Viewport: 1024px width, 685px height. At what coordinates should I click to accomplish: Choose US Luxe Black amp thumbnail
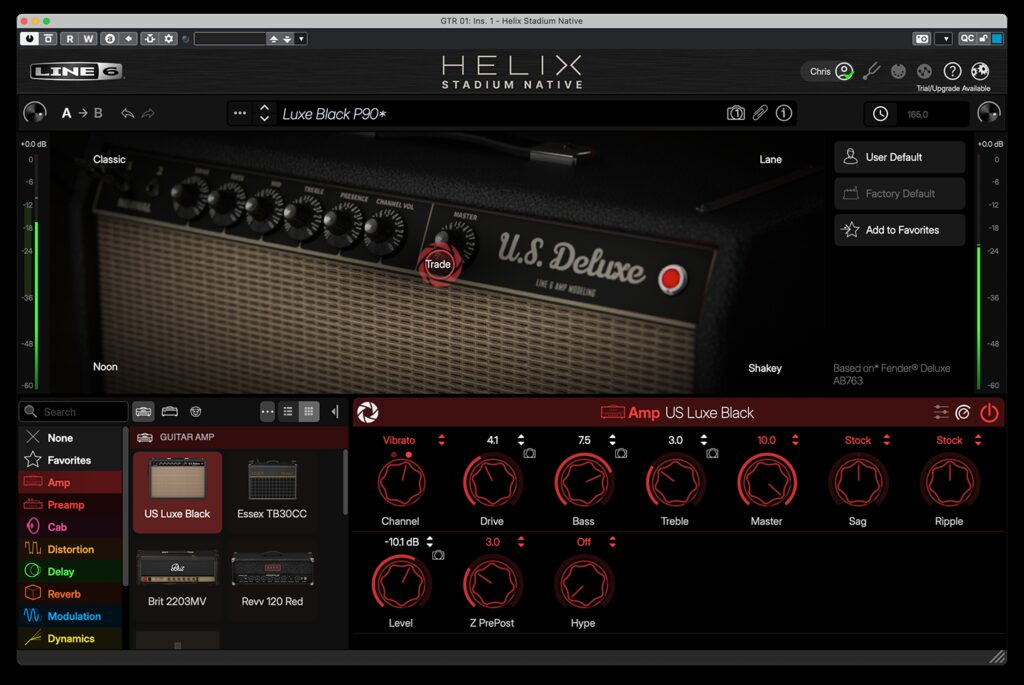[x=177, y=492]
